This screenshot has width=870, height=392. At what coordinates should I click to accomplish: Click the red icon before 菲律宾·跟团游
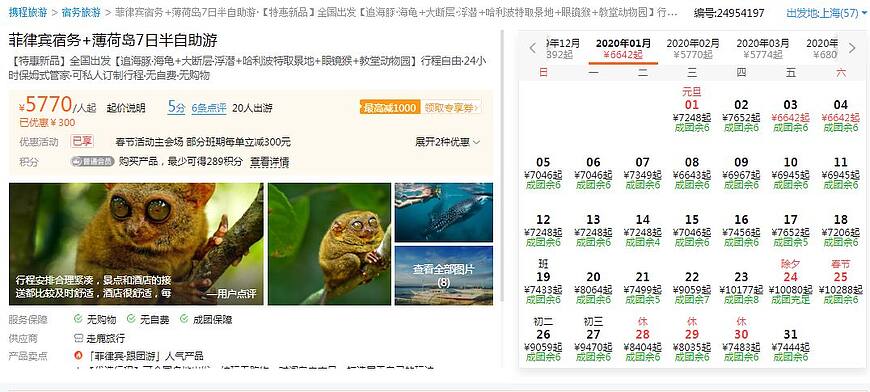tap(78, 355)
